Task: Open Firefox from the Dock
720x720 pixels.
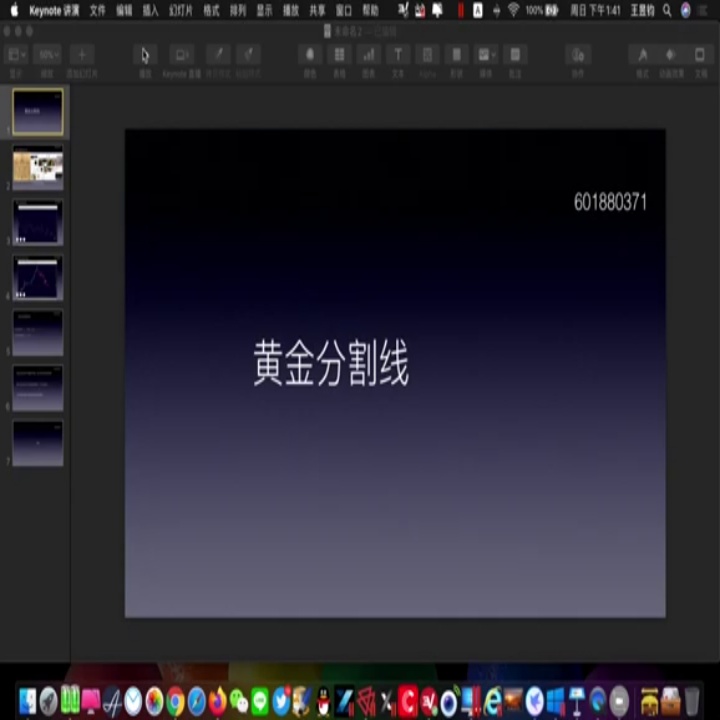Action: click(x=218, y=701)
